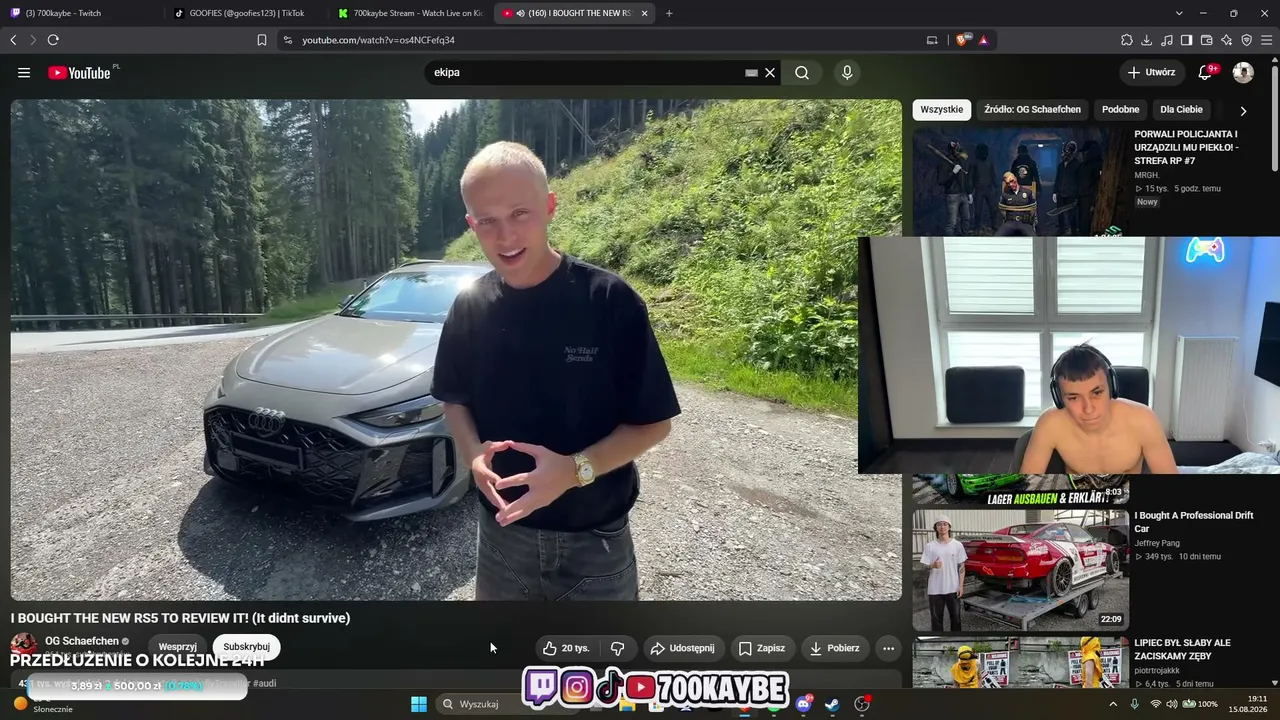
Task: Open 'I Bought A Professional Drift Car' thumbnail
Action: pos(1020,570)
